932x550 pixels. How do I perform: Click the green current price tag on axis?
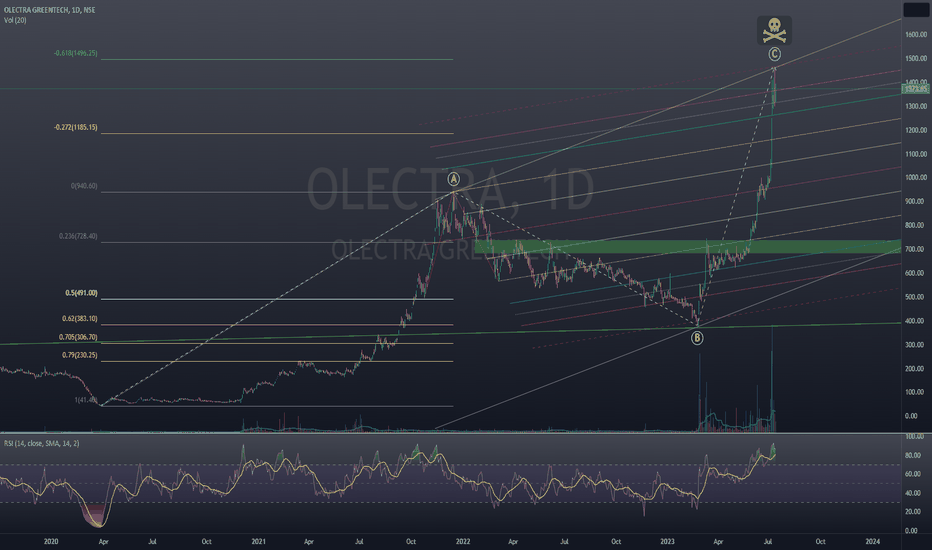pyautogui.click(x=916, y=89)
